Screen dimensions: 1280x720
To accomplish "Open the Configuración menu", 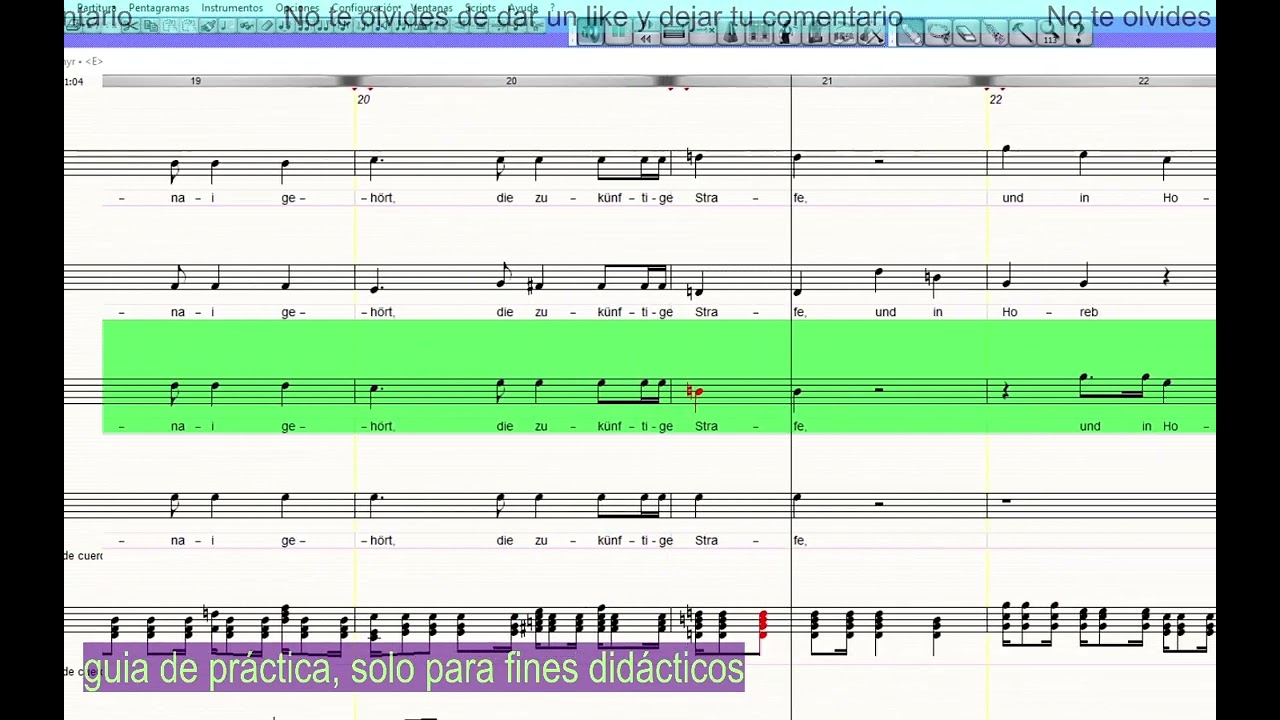I will coord(366,8).
